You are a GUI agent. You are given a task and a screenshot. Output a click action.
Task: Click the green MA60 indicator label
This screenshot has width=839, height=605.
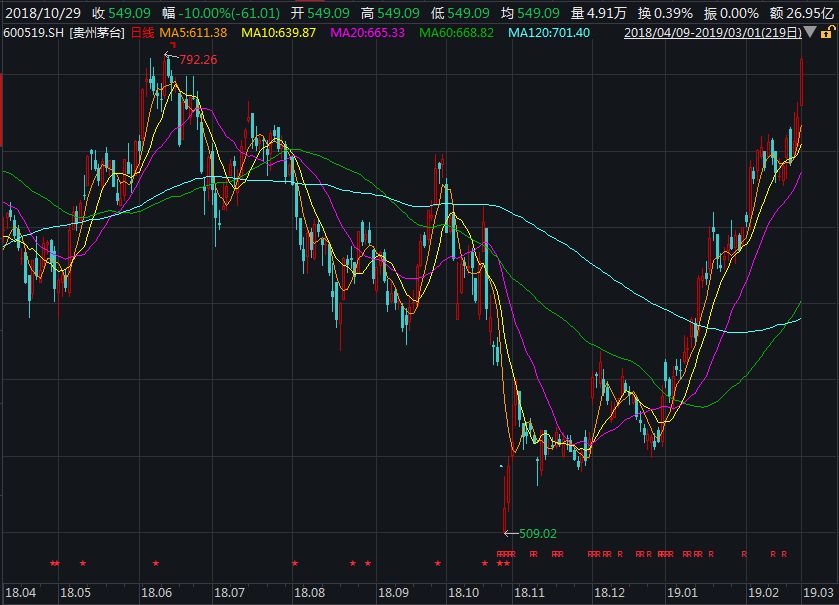coord(456,33)
